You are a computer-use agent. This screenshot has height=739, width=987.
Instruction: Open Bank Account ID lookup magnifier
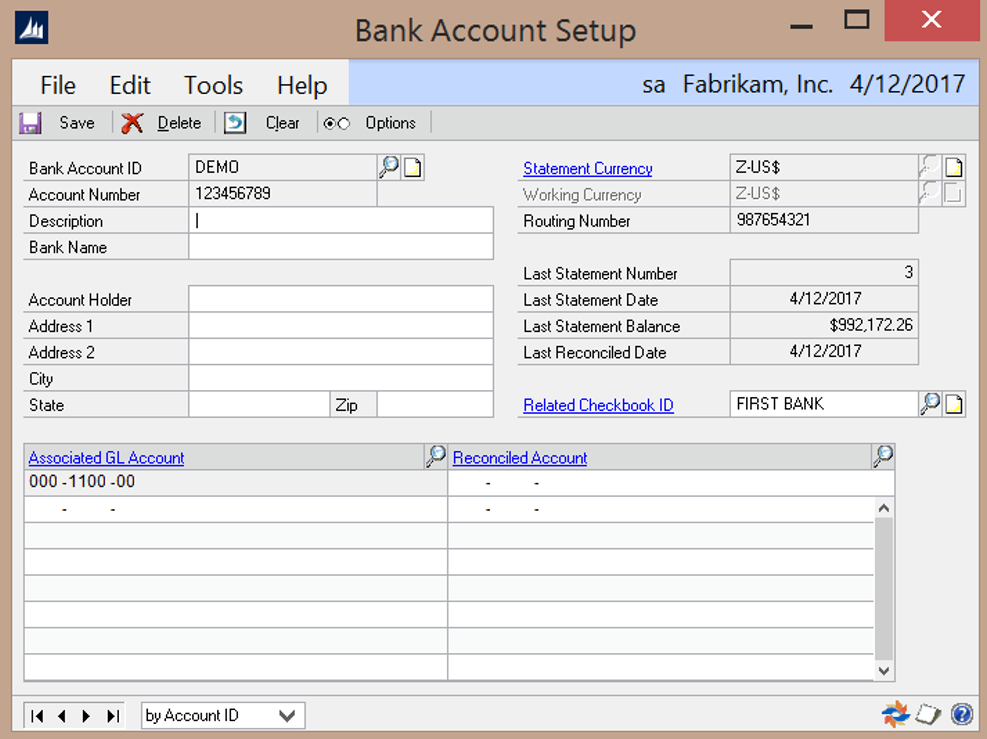[388, 168]
